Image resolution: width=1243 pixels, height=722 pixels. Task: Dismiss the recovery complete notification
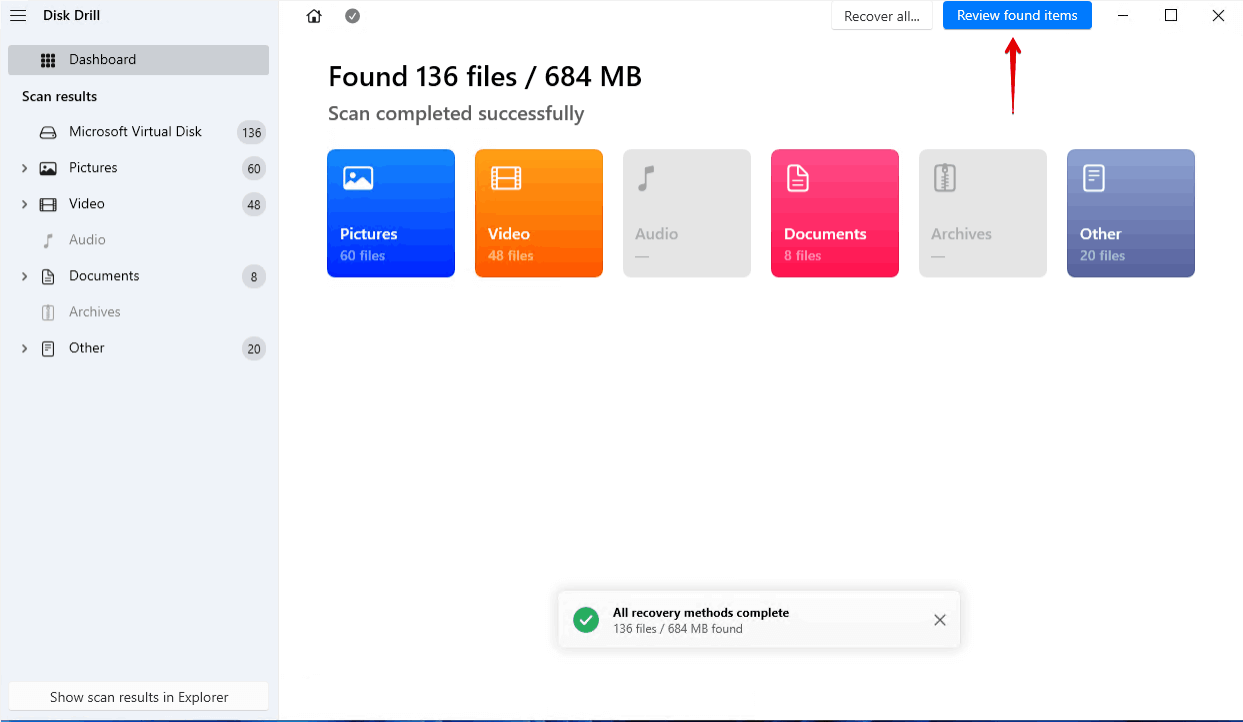click(x=939, y=620)
